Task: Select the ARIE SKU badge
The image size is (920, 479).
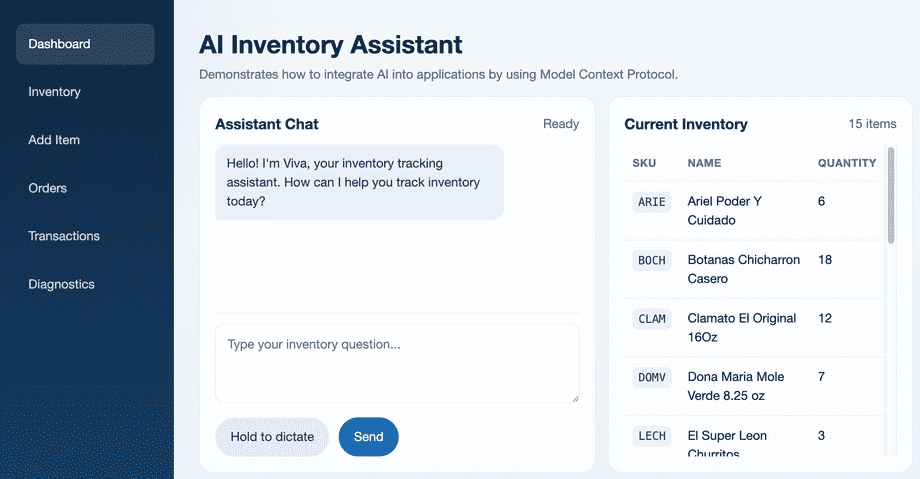Action: pos(652,202)
